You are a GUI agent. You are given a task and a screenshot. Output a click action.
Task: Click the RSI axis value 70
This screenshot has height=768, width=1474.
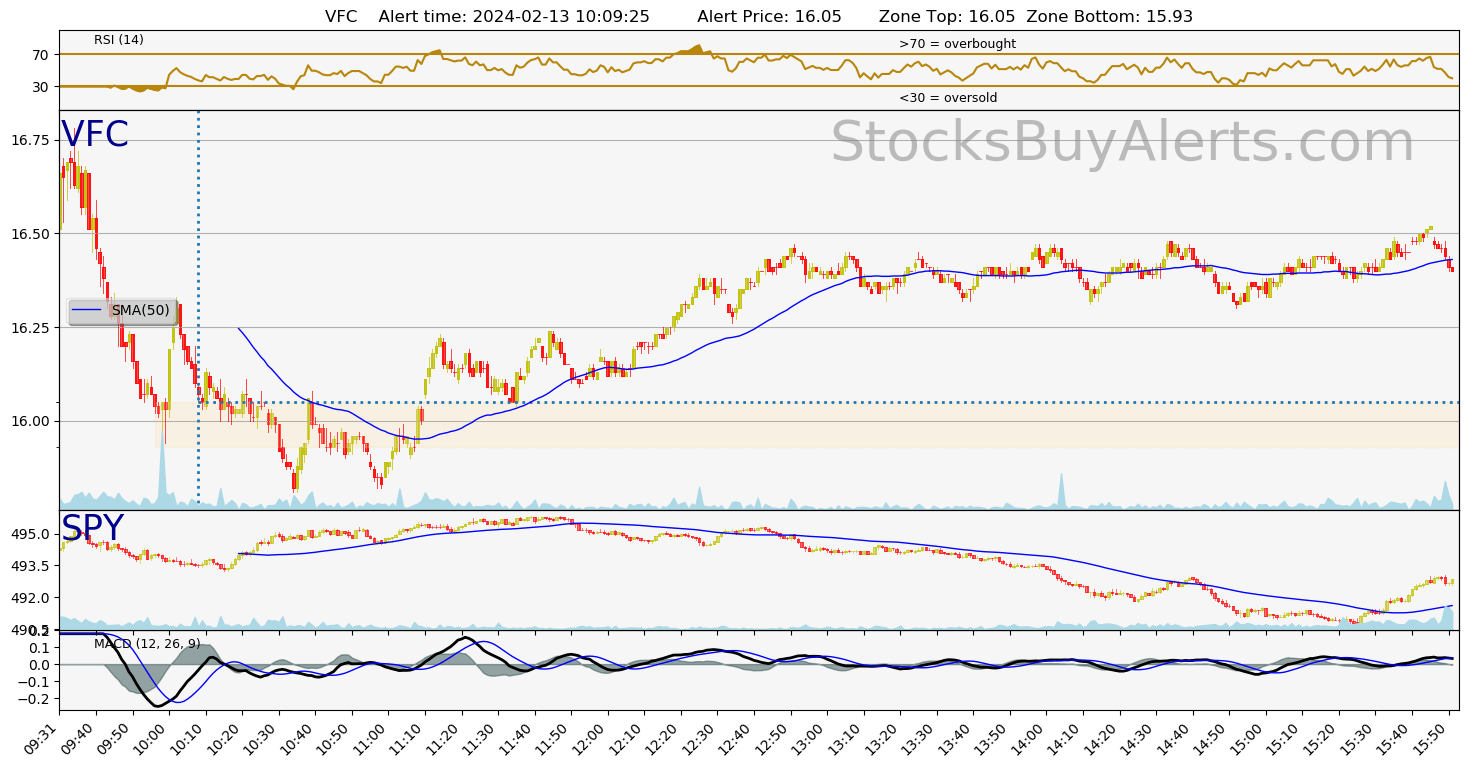click(40, 55)
